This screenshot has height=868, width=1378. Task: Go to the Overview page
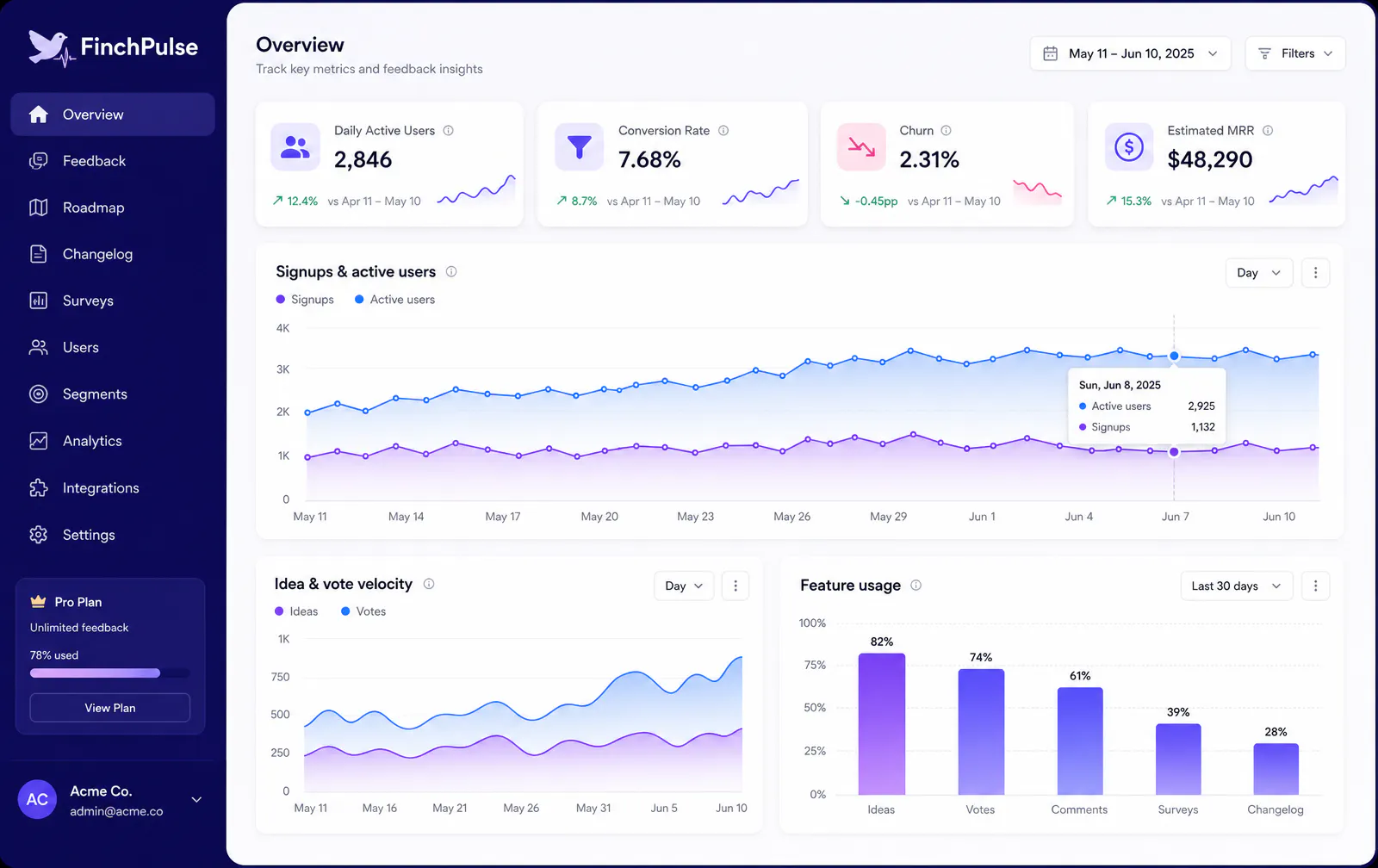click(x=113, y=115)
